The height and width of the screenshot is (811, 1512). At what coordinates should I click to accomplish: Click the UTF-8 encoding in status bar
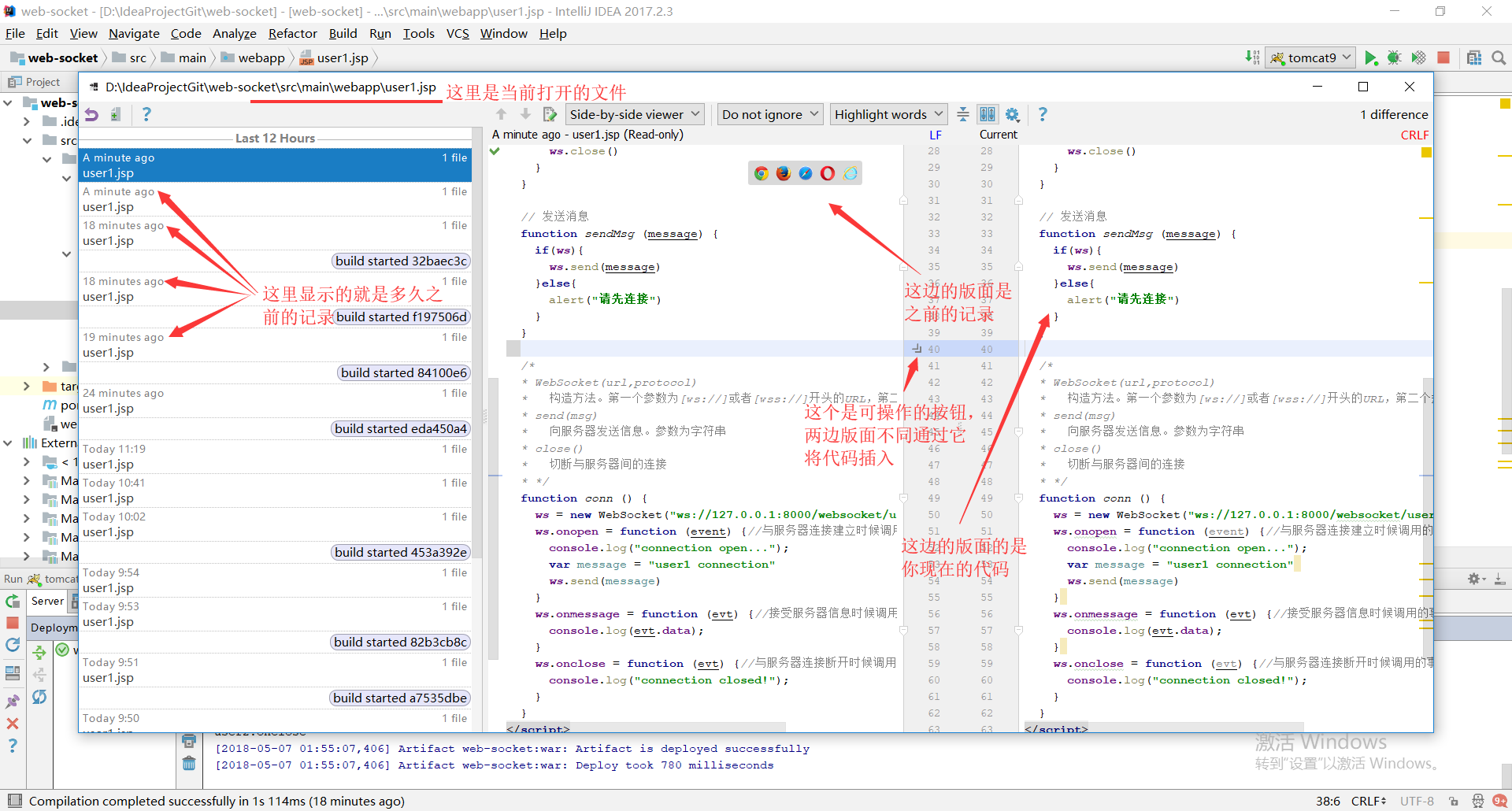[1417, 801]
